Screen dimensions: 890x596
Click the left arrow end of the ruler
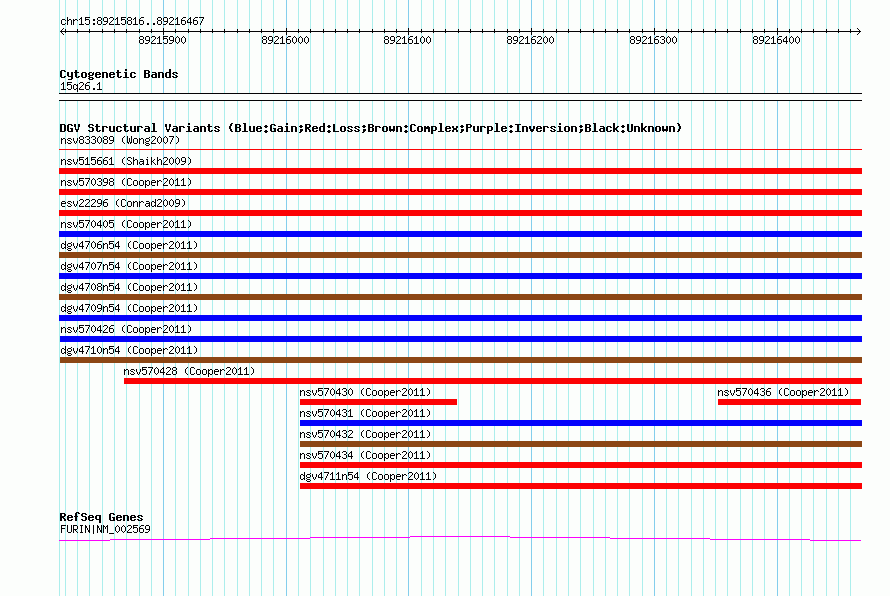(62, 31)
